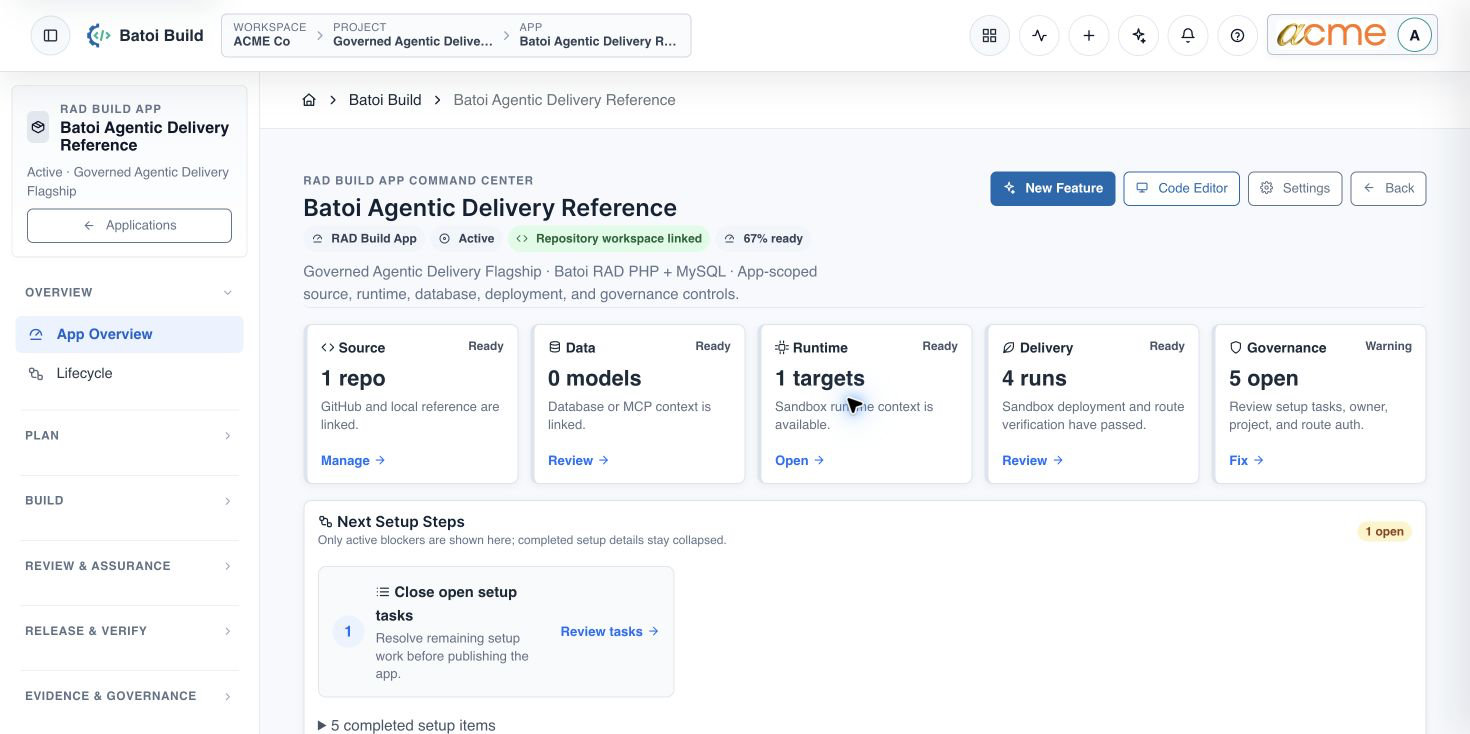Click Repository workspace linked badge
The width and height of the screenshot is (1470, 734).
point(609,238)
